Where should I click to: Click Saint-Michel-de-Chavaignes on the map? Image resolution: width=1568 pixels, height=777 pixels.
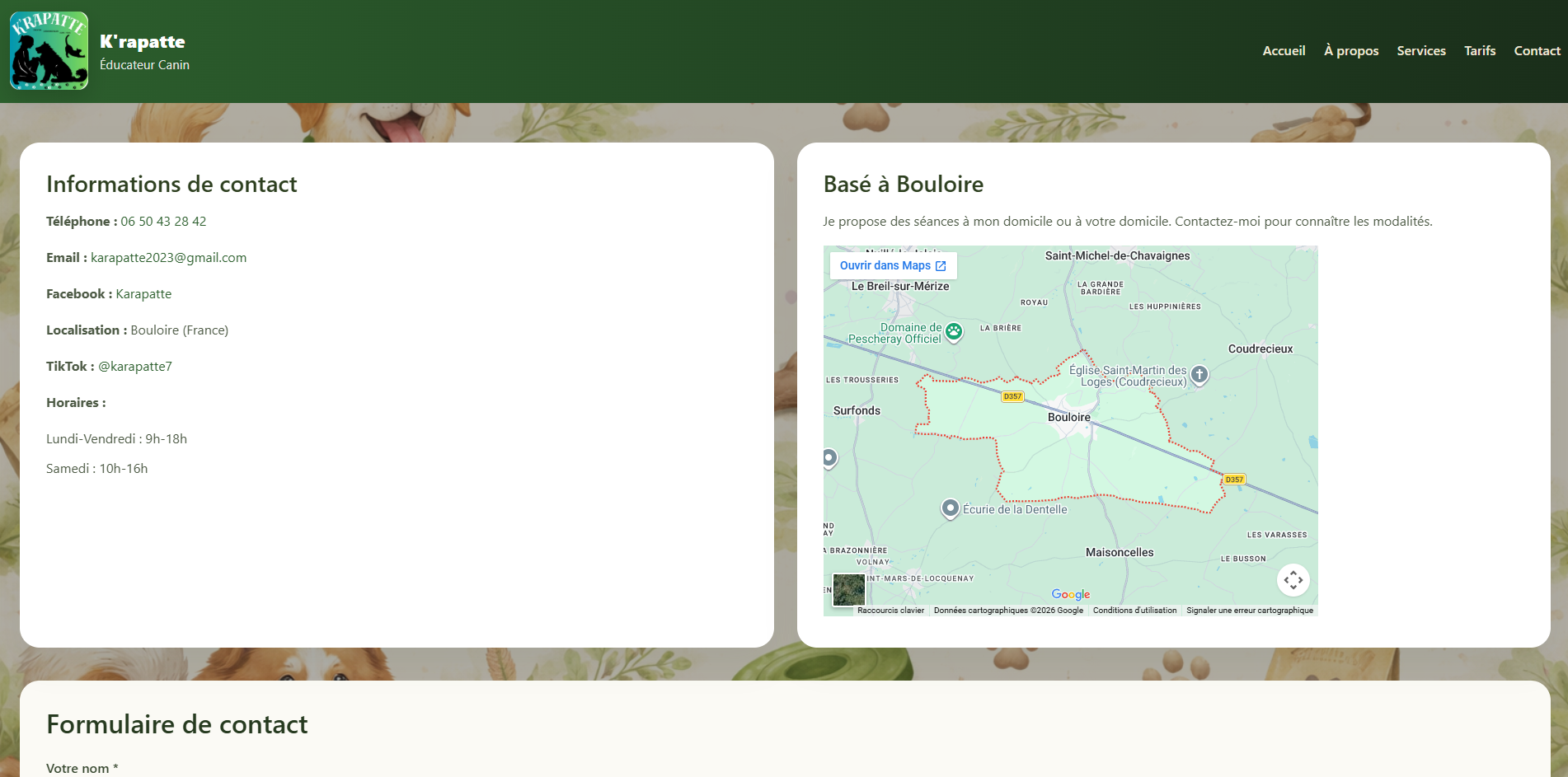pos(1117,255)
